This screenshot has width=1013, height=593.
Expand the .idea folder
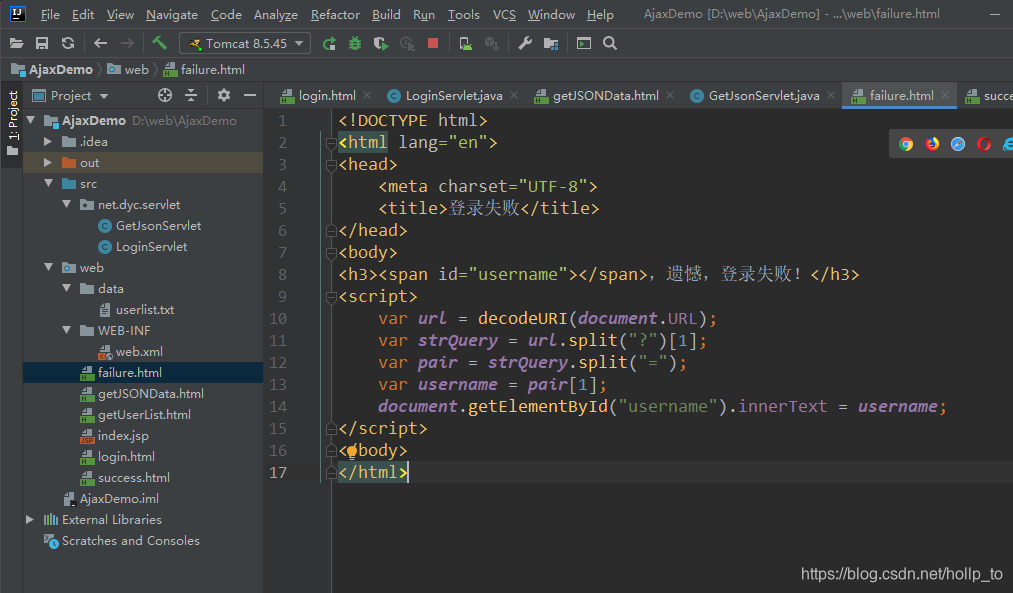pyautogui.click(x=48, y=141)
